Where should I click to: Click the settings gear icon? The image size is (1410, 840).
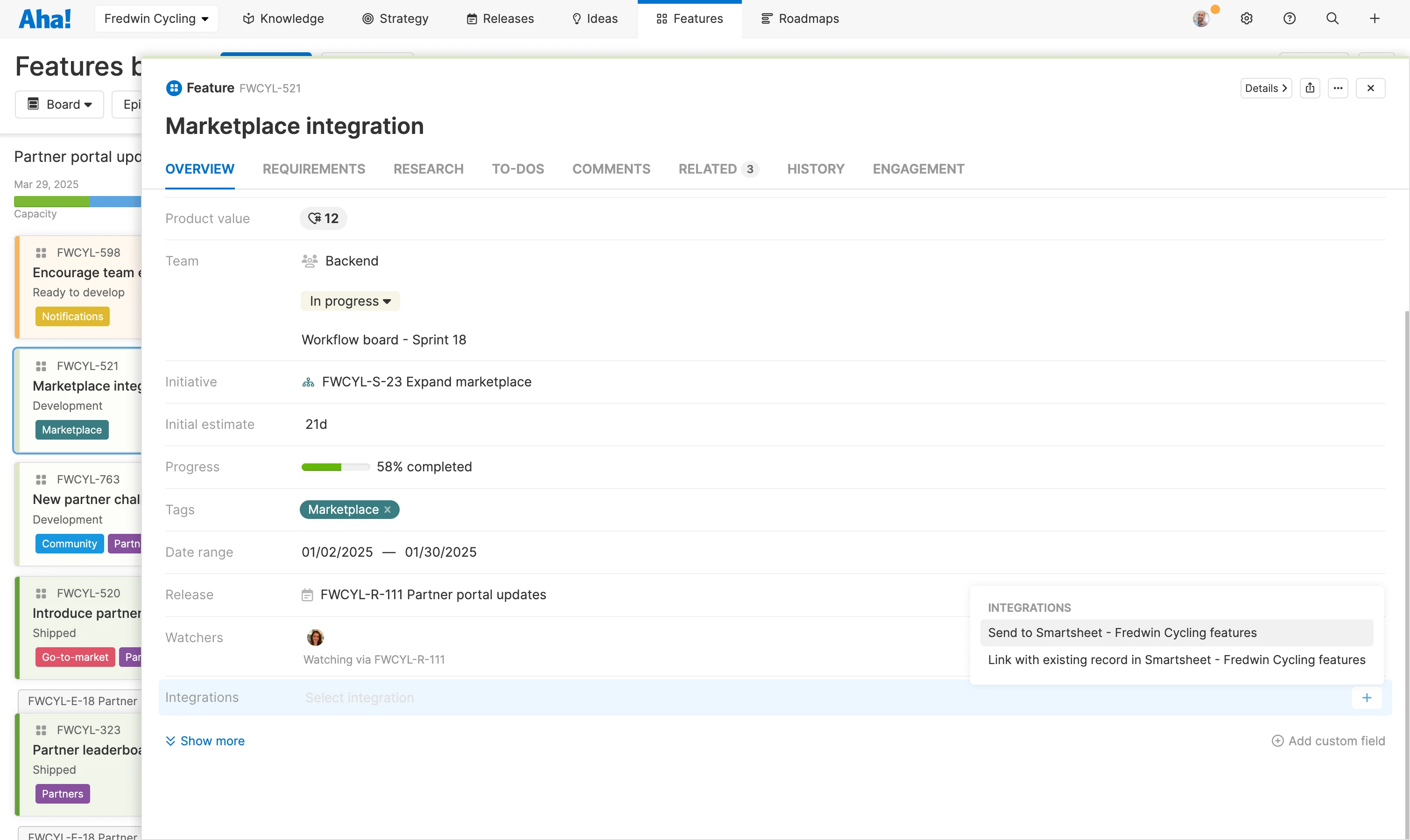click(1246, 19)
